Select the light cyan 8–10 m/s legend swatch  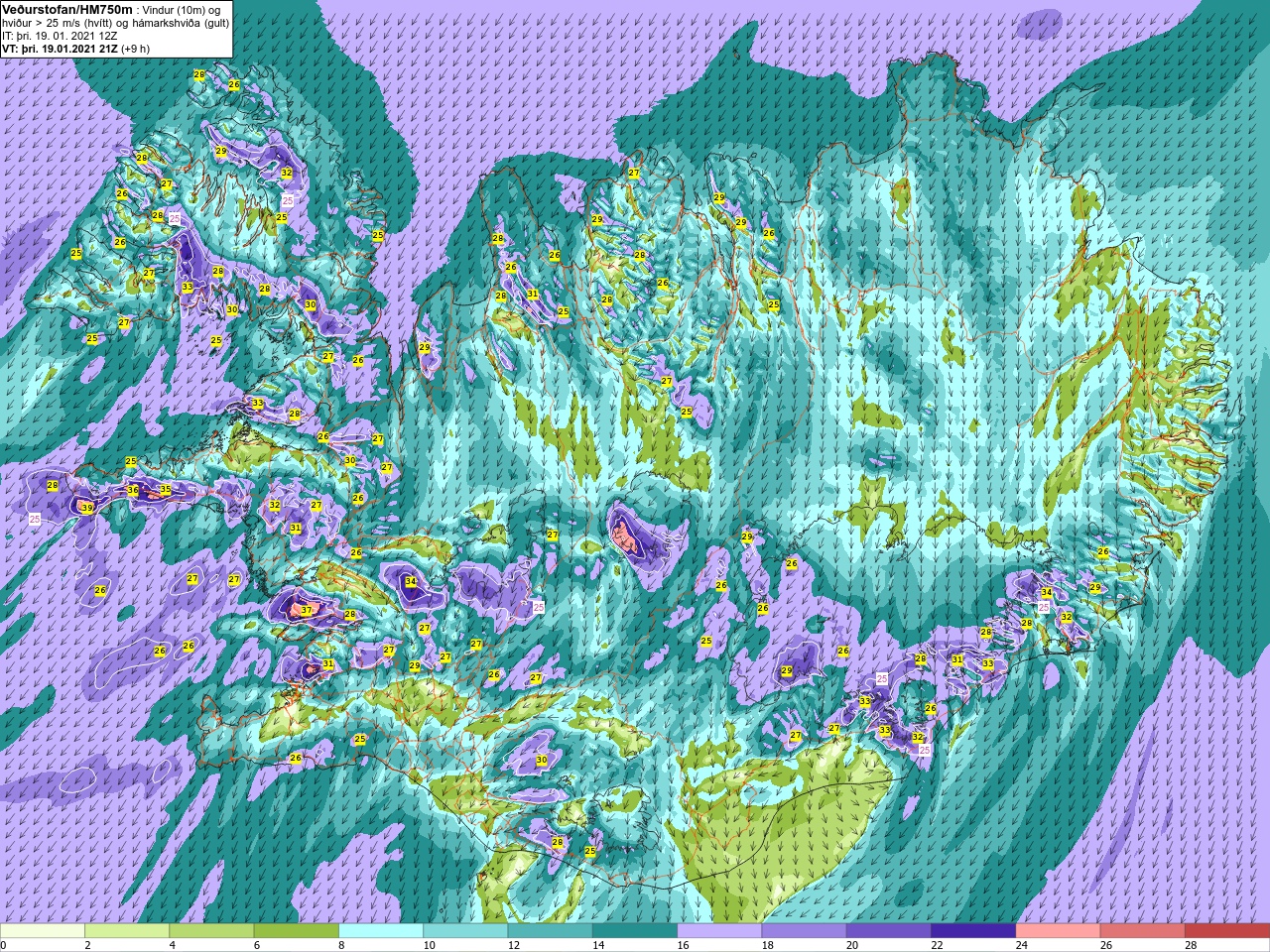(381, 931)
